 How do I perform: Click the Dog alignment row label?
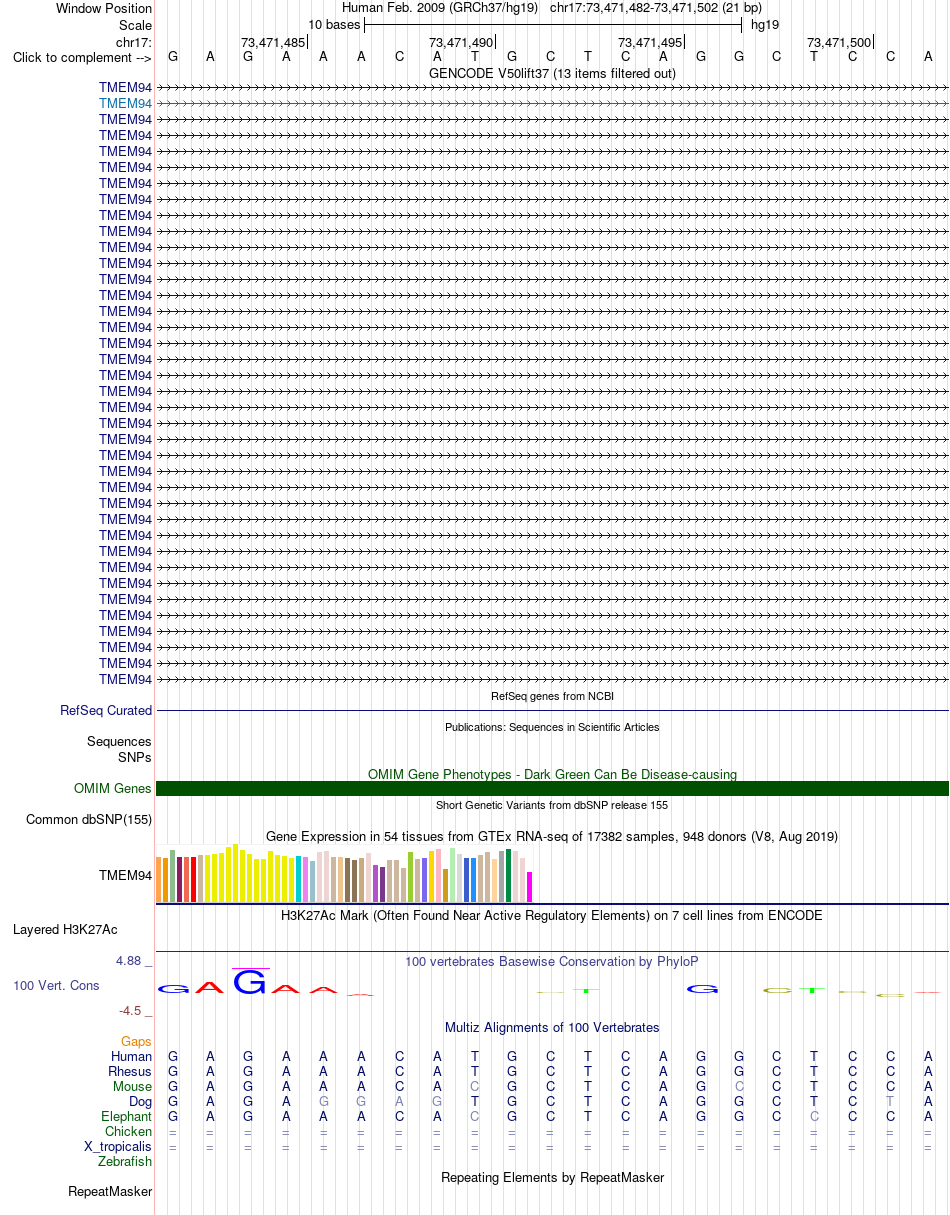[140, 1101]
